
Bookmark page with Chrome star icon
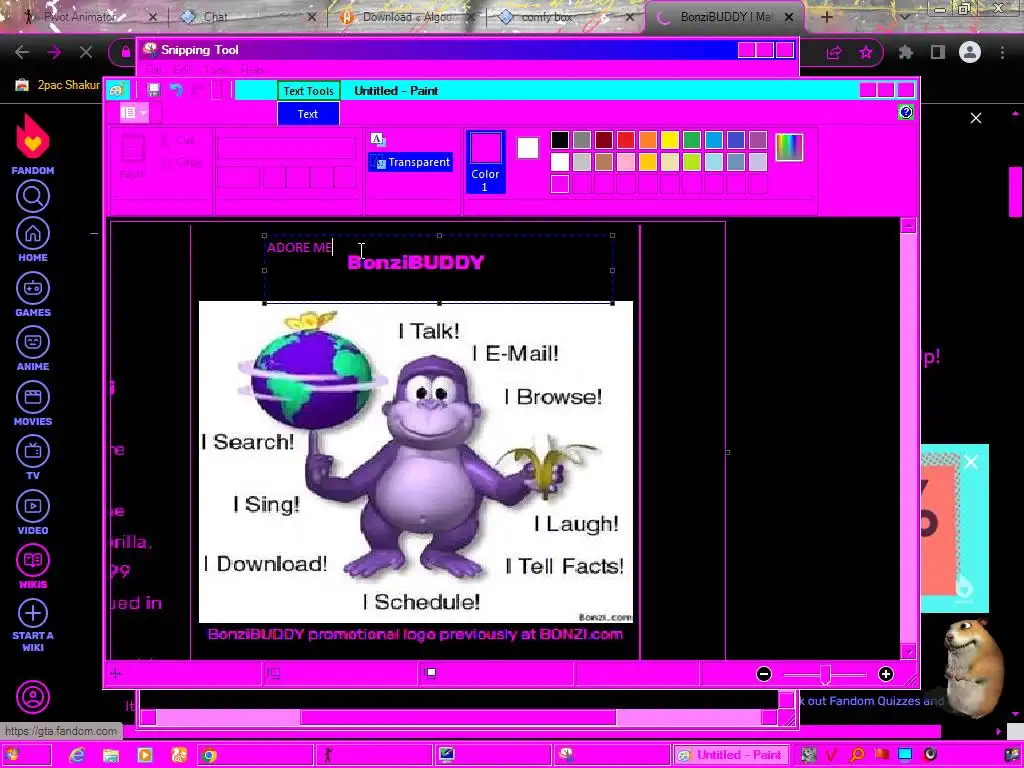pyautogui.click(x=865, y=52)
